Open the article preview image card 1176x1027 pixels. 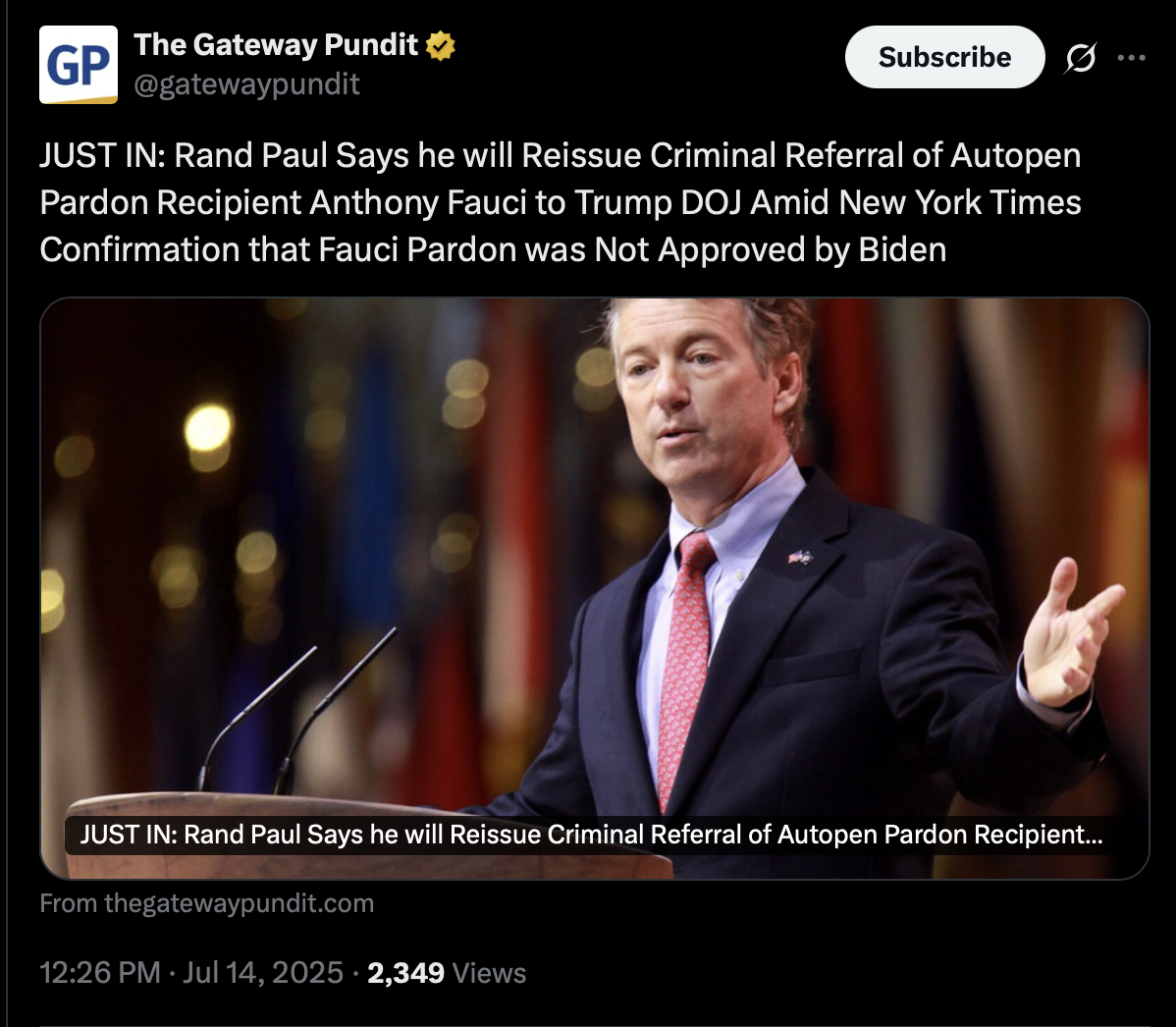pyautogui.click(x=594, y=588)
